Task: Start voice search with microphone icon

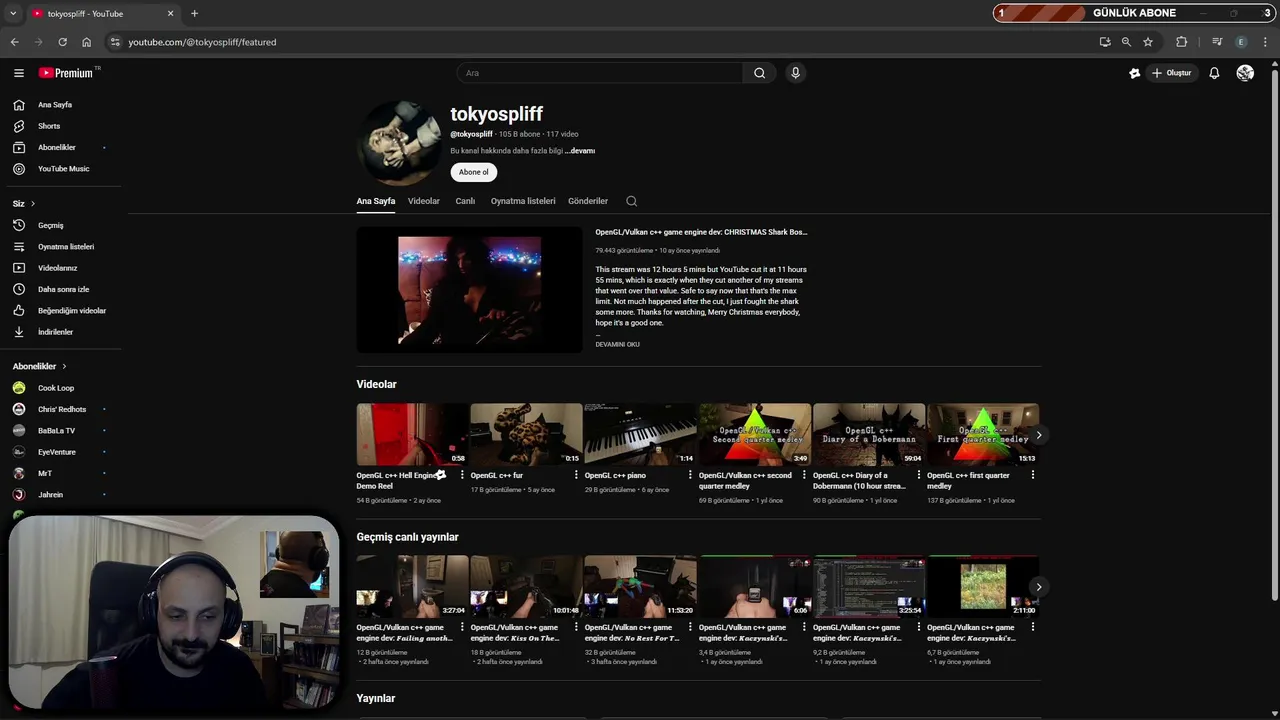Action: point(795,73)
